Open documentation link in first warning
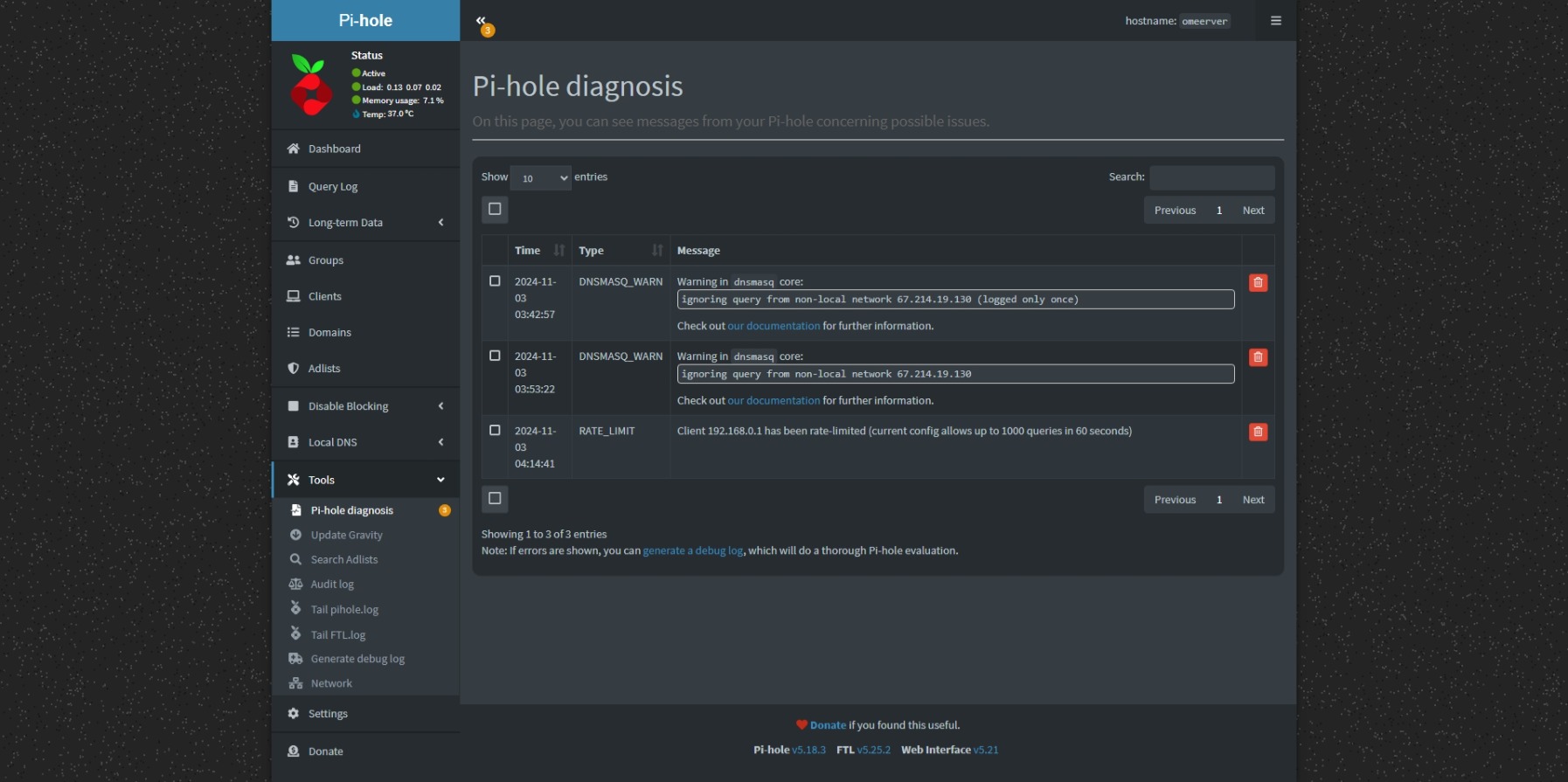 [774, 326]
